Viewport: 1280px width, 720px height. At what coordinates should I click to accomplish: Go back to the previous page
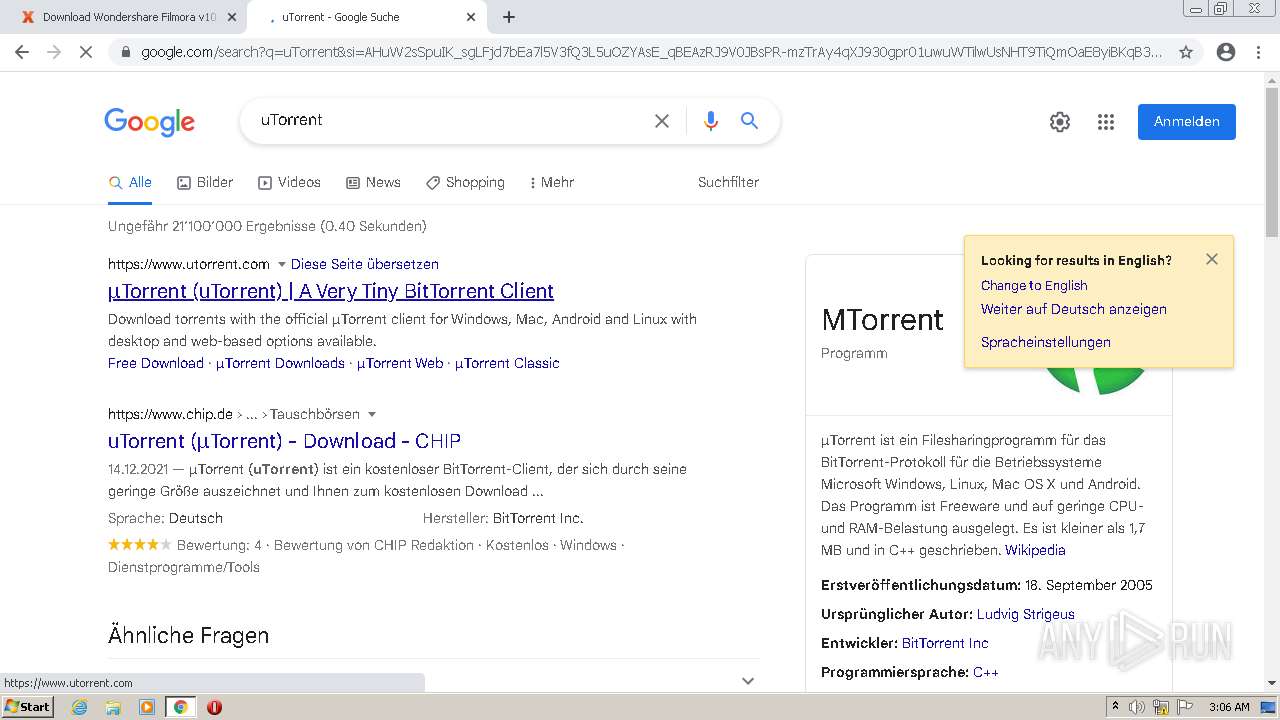[22, 52]
